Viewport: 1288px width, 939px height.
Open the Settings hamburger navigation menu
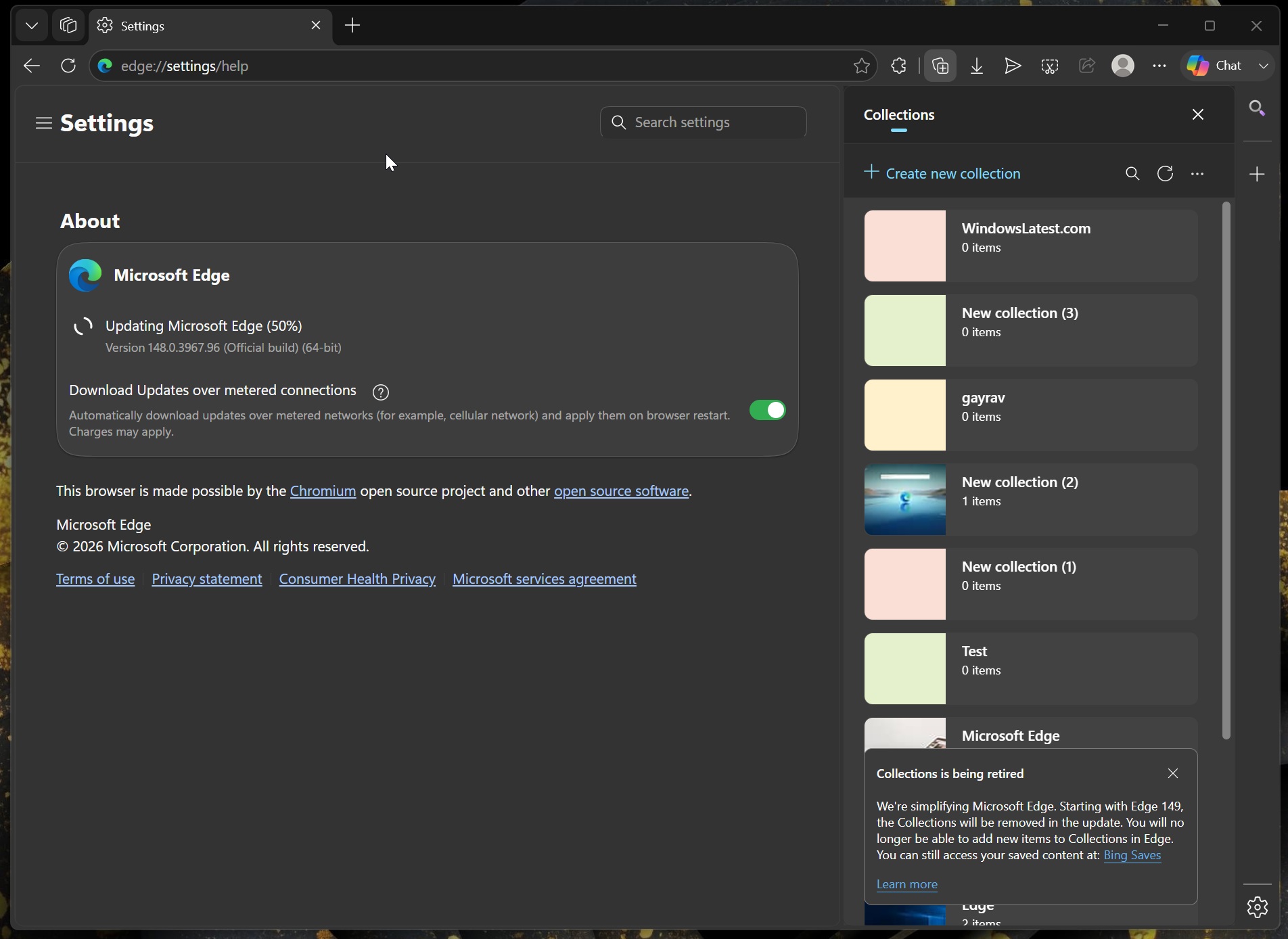click(44, 123)
